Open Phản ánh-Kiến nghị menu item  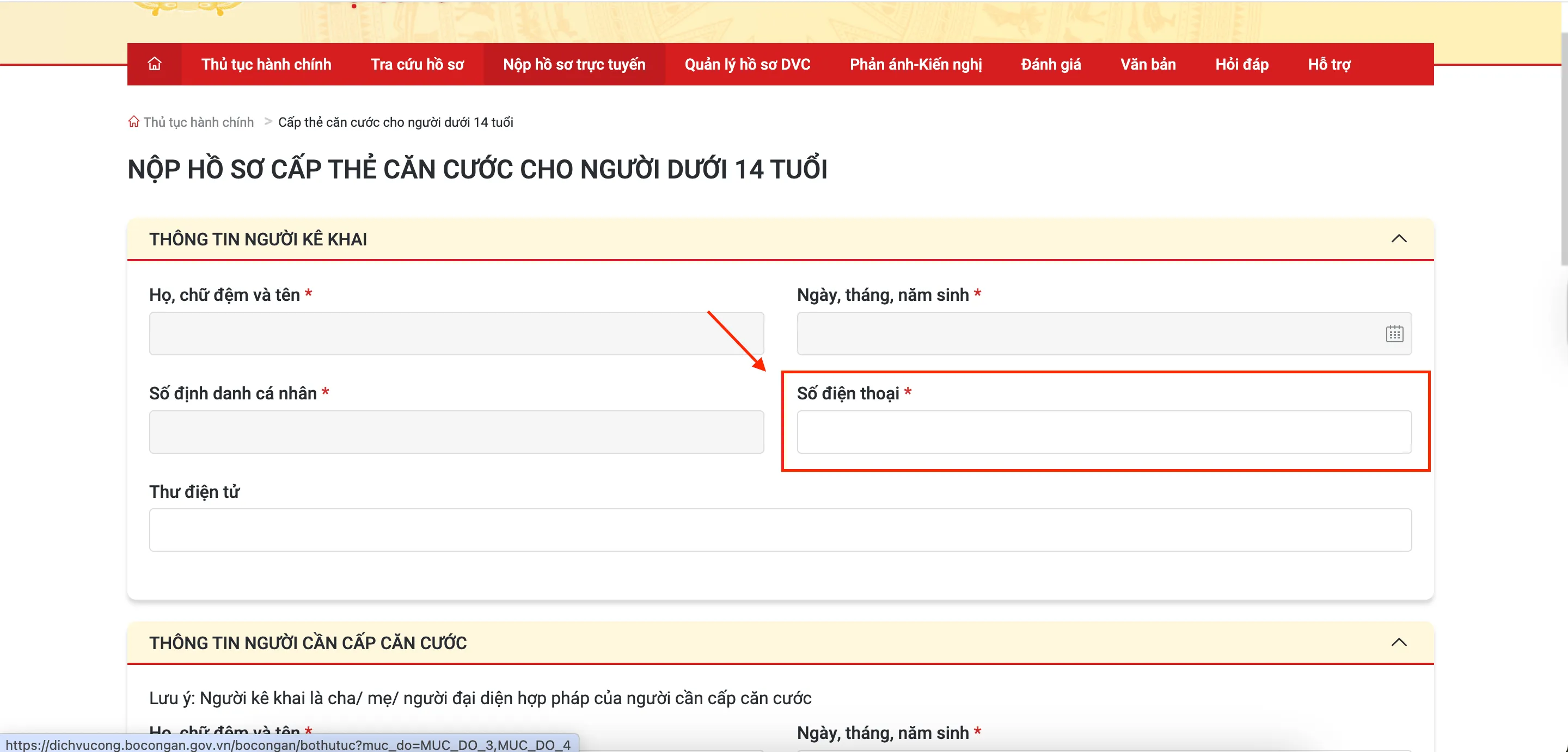pyautogui.click(x=915, y=64)
